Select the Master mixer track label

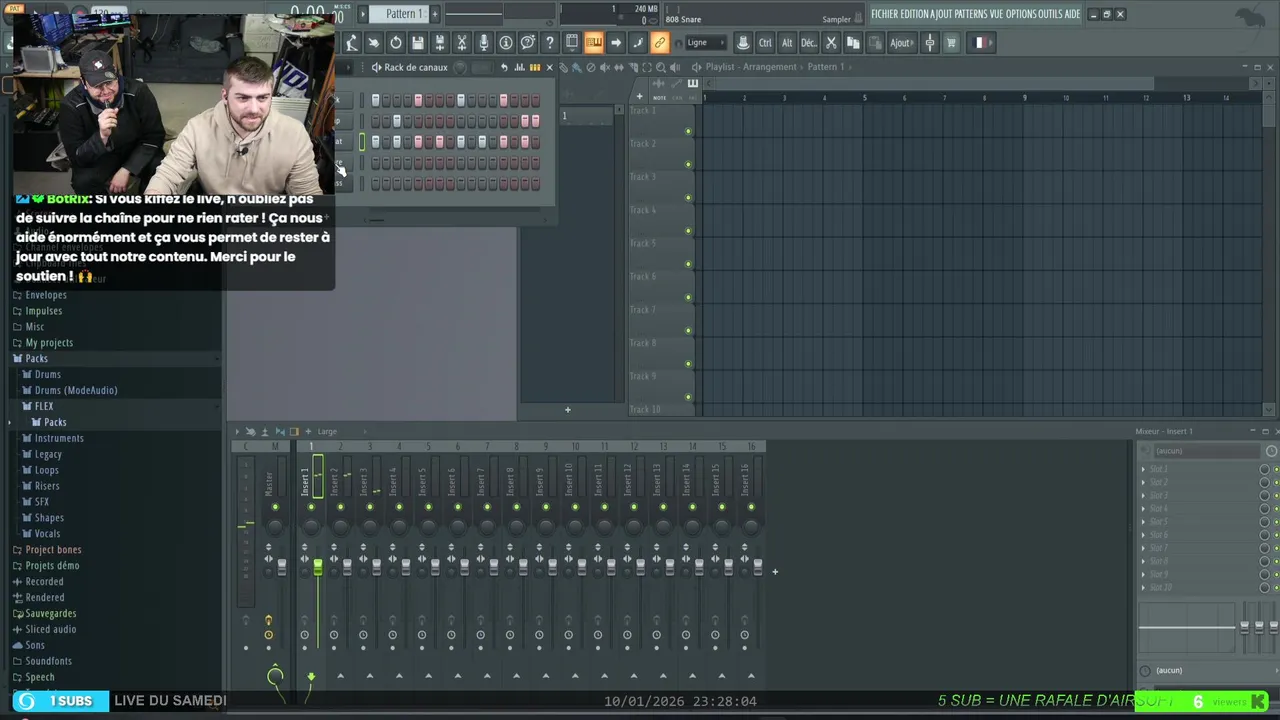pos(268,484)
